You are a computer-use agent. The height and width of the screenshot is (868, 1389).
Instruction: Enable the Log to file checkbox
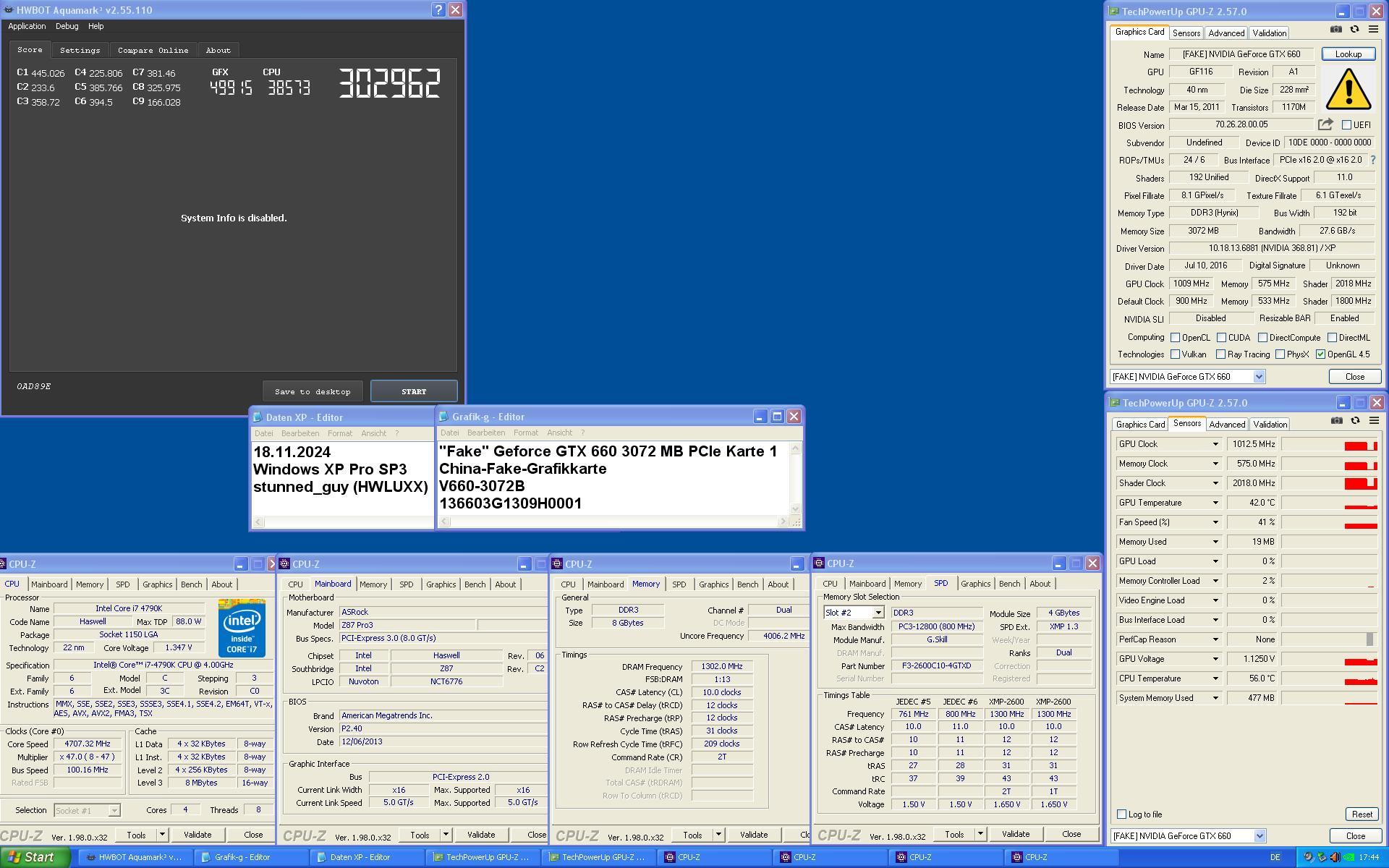1122,814
